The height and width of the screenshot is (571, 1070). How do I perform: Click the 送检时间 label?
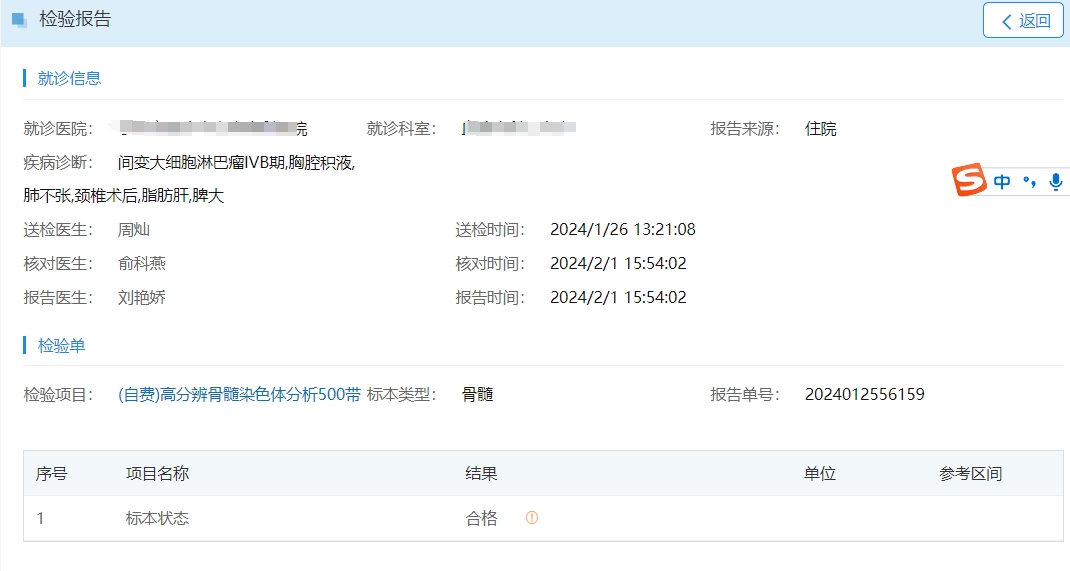(490, 230)
